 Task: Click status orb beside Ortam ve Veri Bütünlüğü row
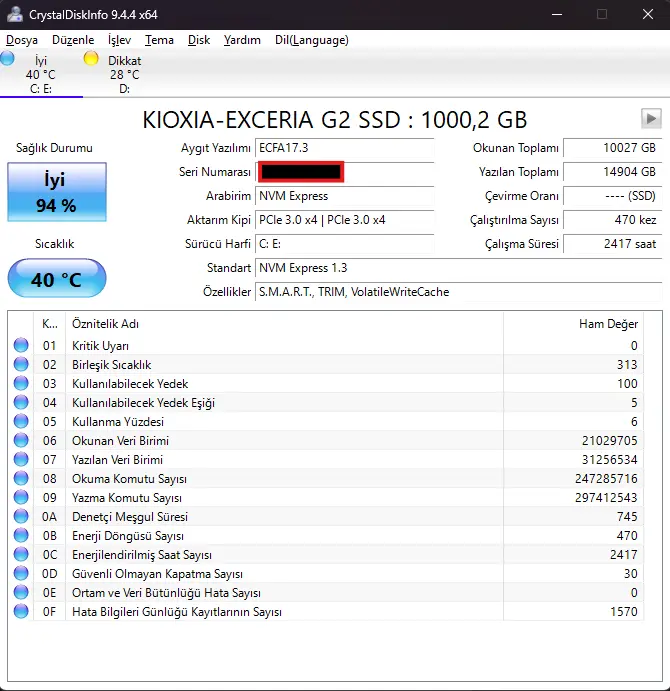coord(21,592)
